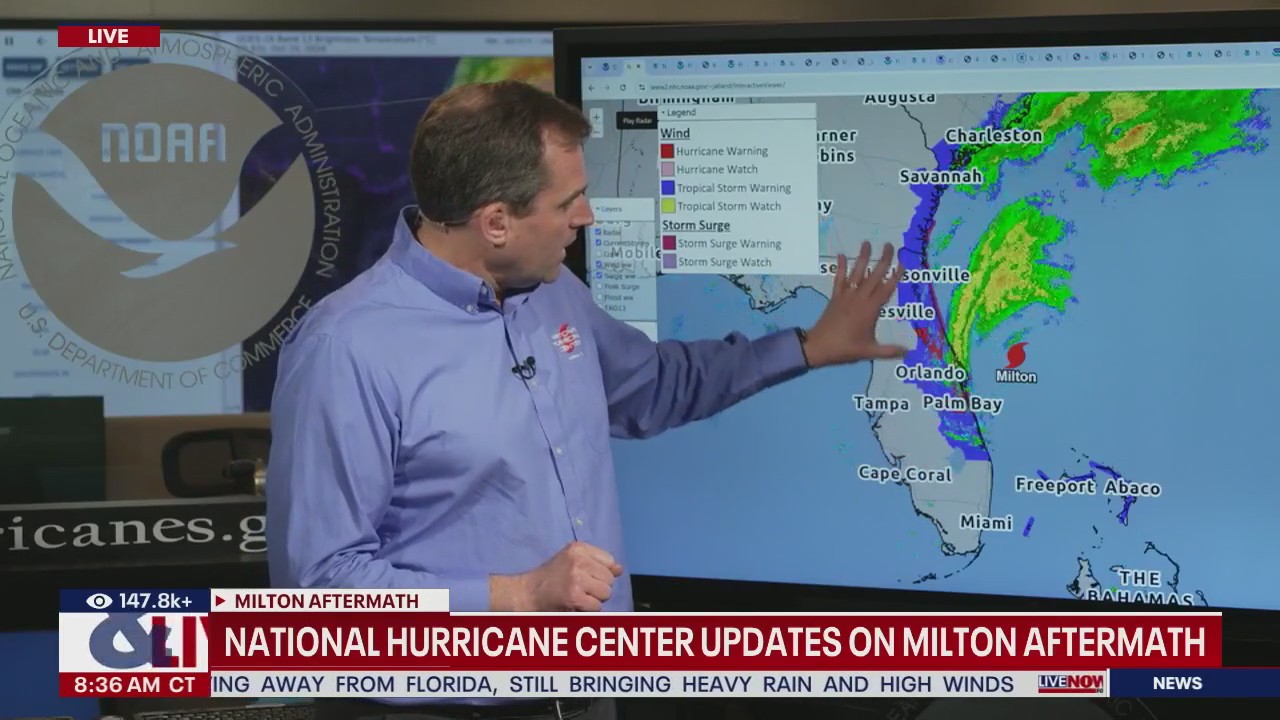Click the page Reload icon

pyautogui.click(x=623, y=86)
